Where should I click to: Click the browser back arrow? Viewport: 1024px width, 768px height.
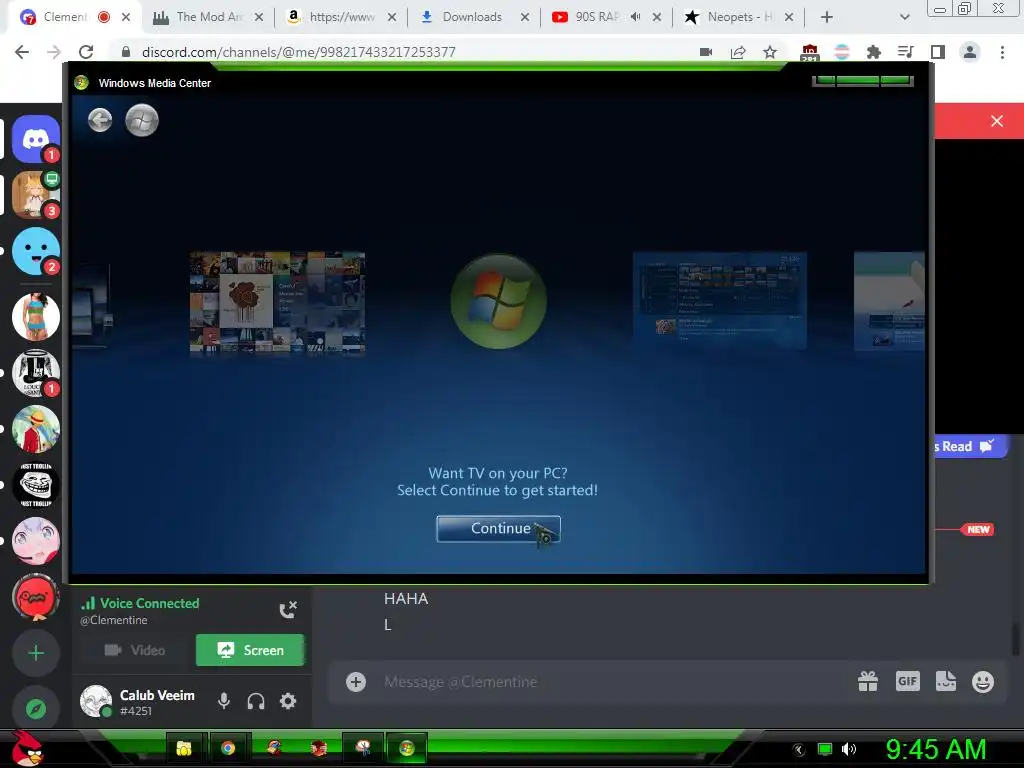pos(22,52)
